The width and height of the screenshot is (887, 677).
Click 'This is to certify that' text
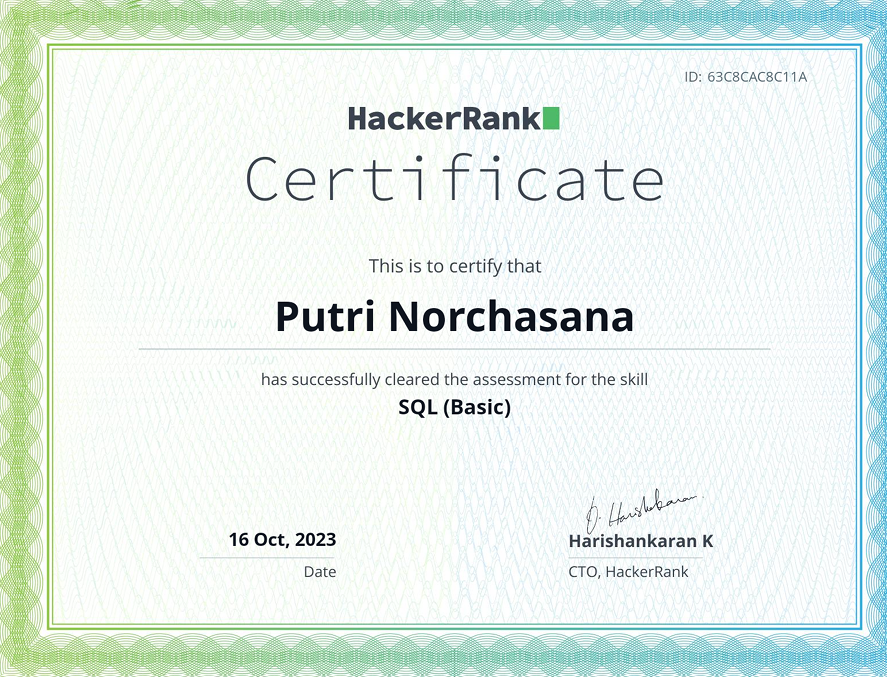[x=455, y=266]
